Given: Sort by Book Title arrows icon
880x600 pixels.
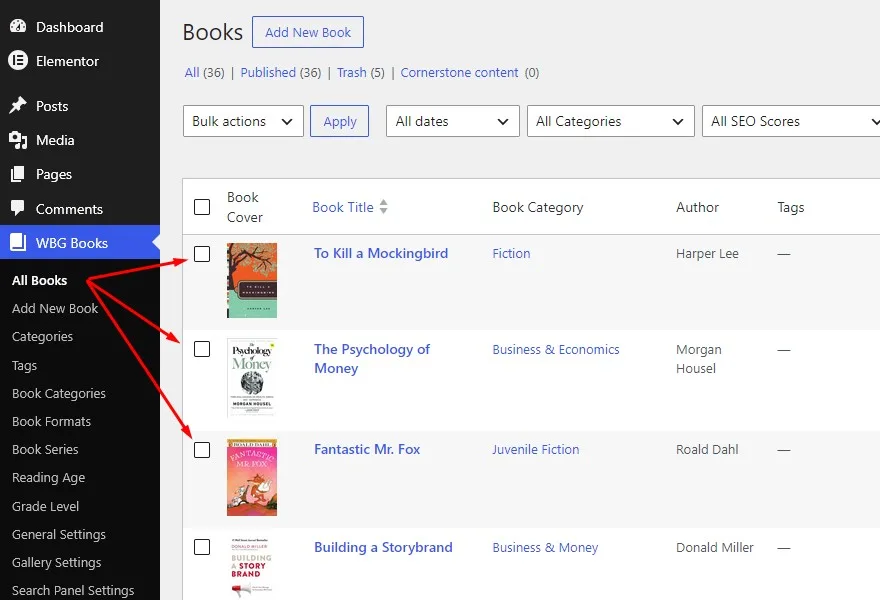Looking at the screenshot, I should point(383,207).
